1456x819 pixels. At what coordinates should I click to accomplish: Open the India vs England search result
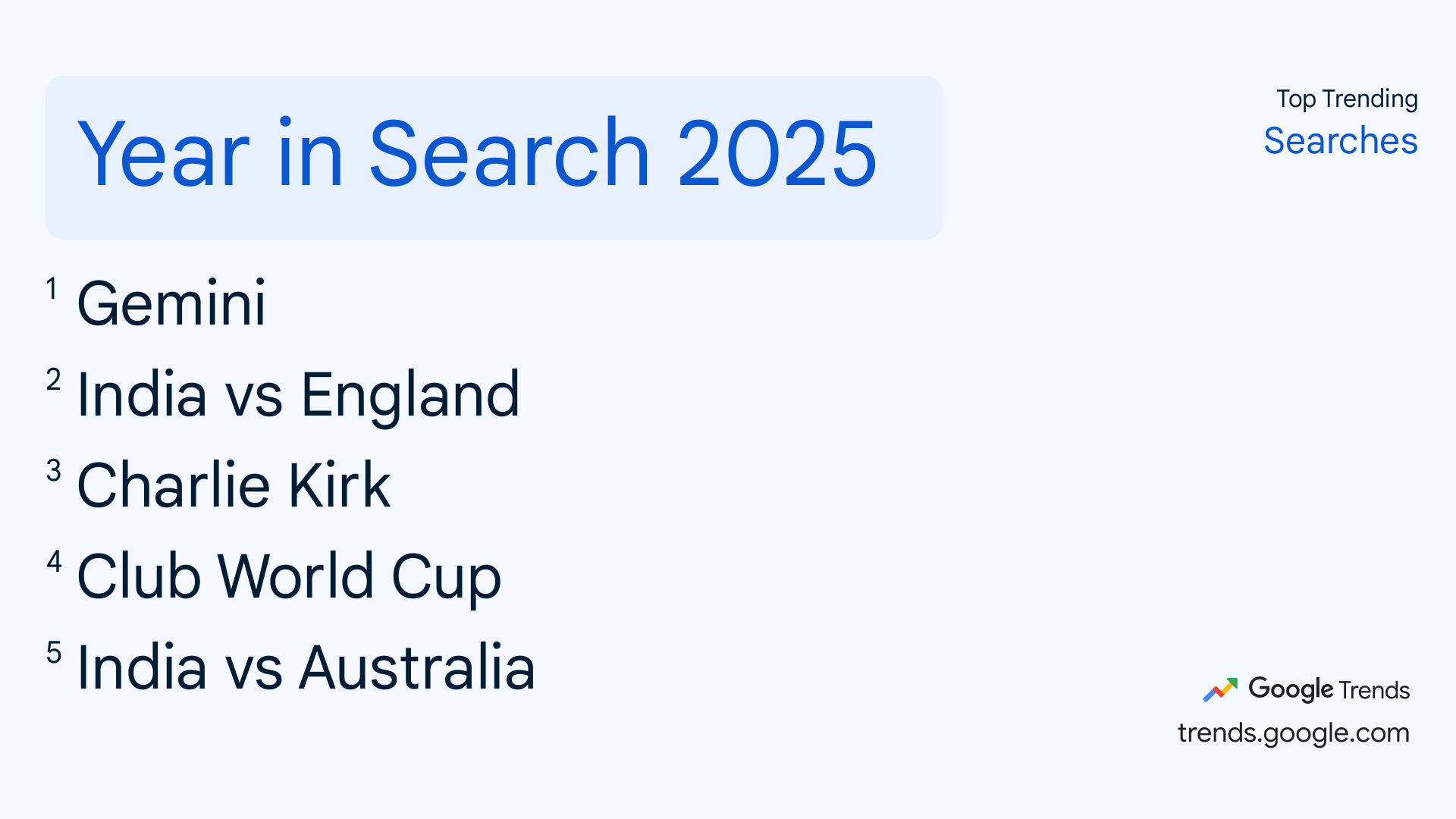pyautogui.click(x=298, y=395)
